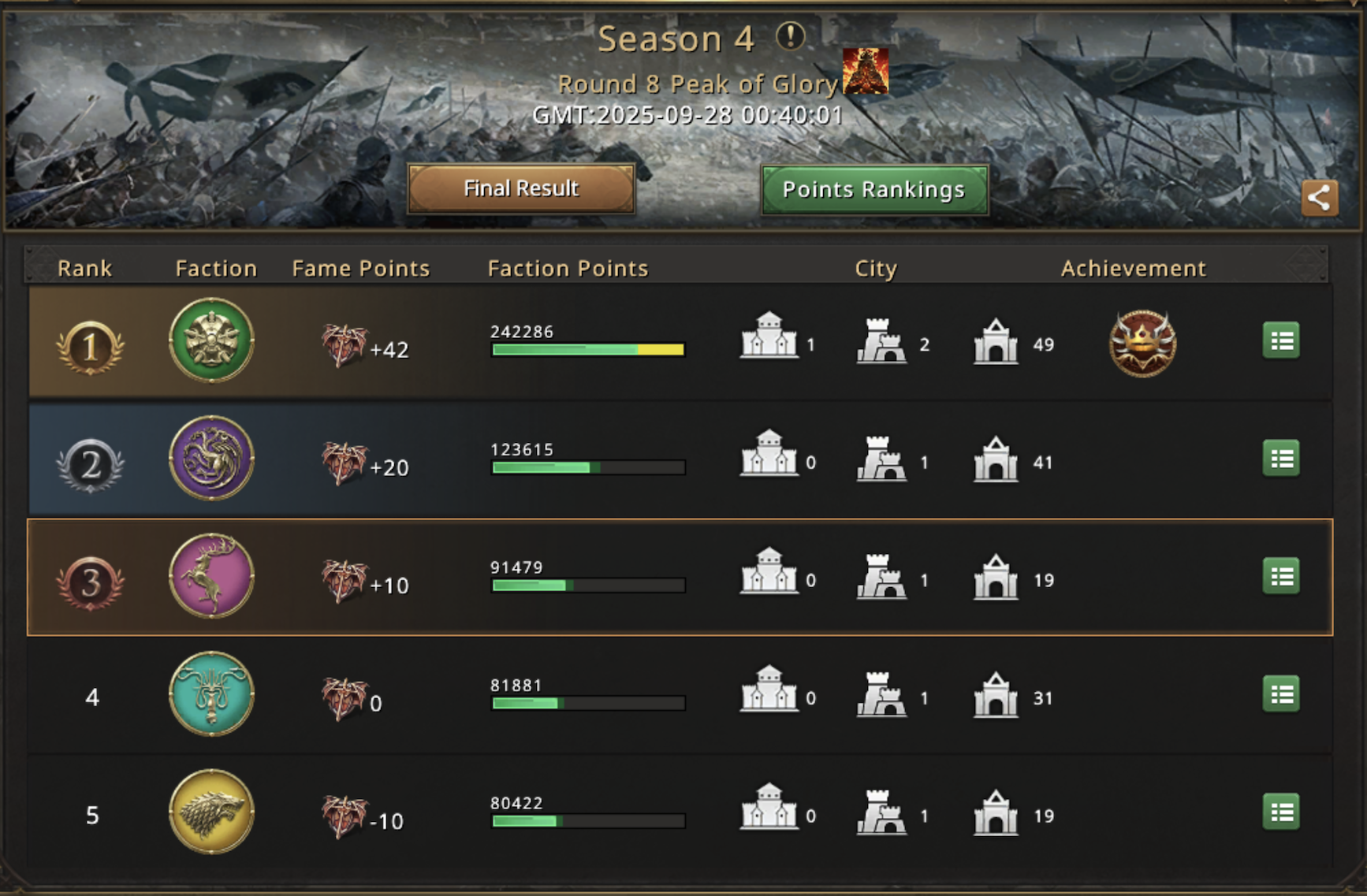Open details list for rank 1 faction

tap(1280, 340)
